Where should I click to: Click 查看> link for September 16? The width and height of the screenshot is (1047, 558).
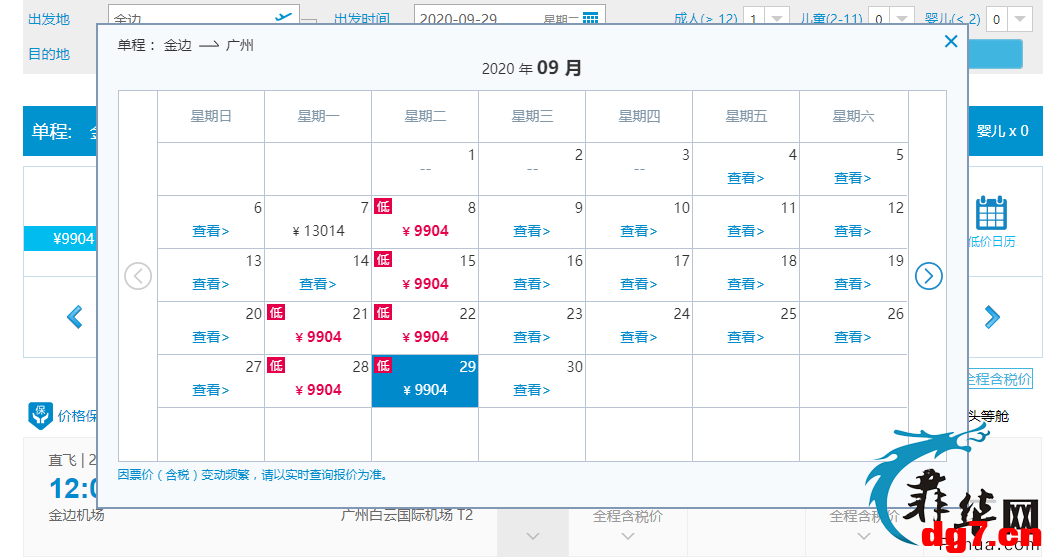point(532,284)
